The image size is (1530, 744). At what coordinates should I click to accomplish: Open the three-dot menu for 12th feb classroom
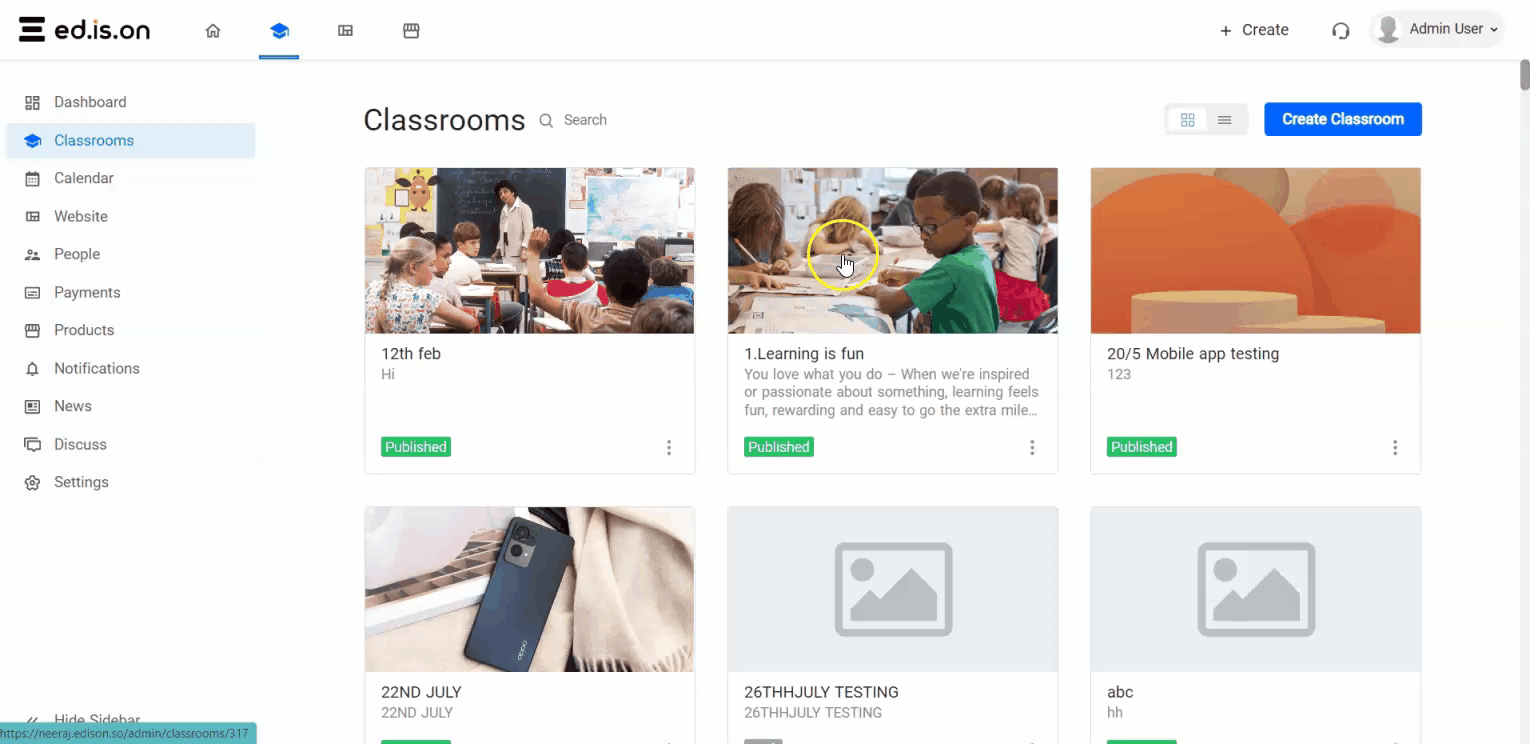point(669,448)
